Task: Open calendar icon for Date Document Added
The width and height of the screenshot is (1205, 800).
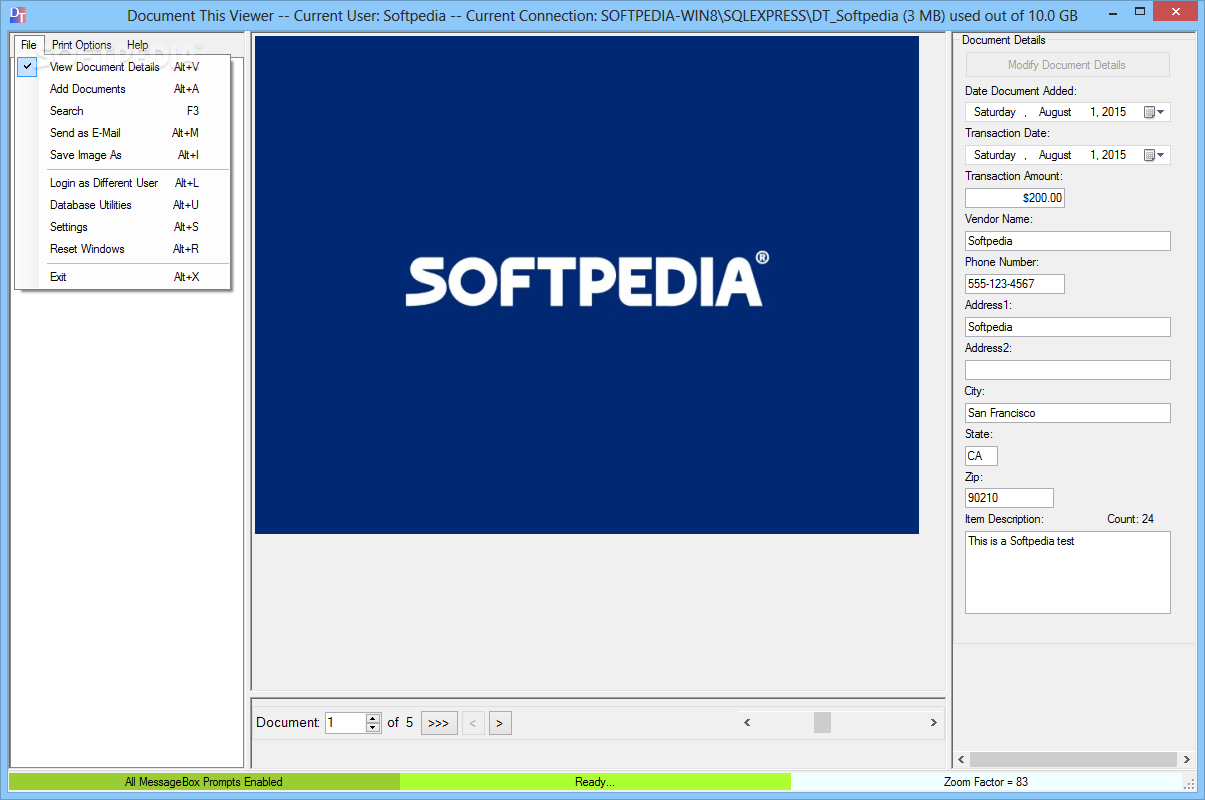Action: [x=1155, y=112]
